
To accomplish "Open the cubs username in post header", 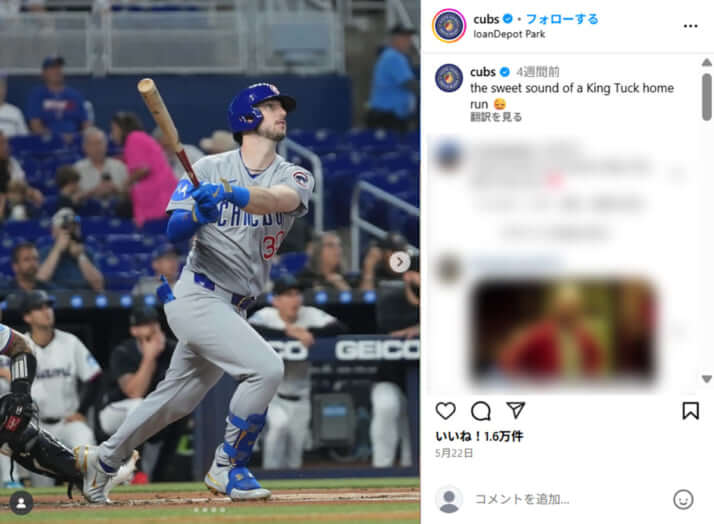I will (x=486, y=19).
